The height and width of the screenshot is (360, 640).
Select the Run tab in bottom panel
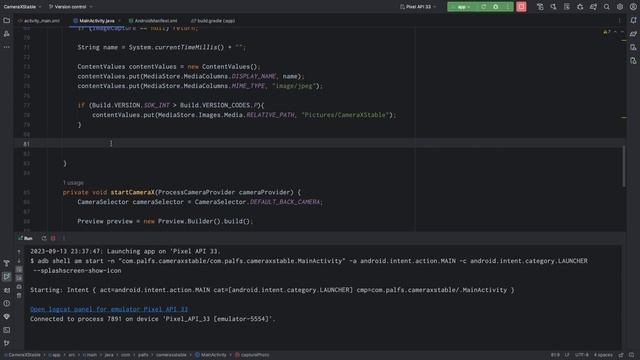(25, 238)
